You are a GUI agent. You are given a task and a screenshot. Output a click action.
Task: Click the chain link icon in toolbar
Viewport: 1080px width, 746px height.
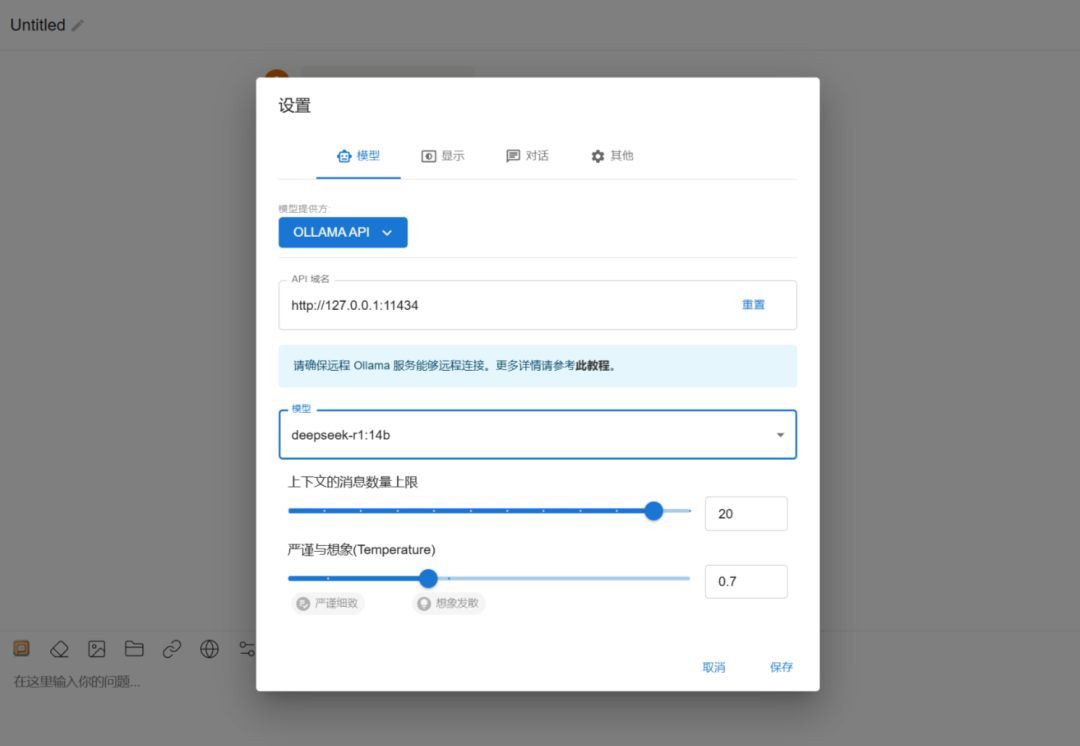(x=172, y=649)
